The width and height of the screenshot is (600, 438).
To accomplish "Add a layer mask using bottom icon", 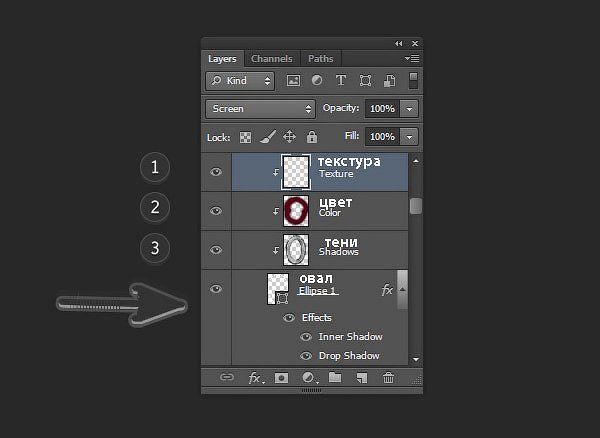I will pyautogui.click(x=281, y=378).
